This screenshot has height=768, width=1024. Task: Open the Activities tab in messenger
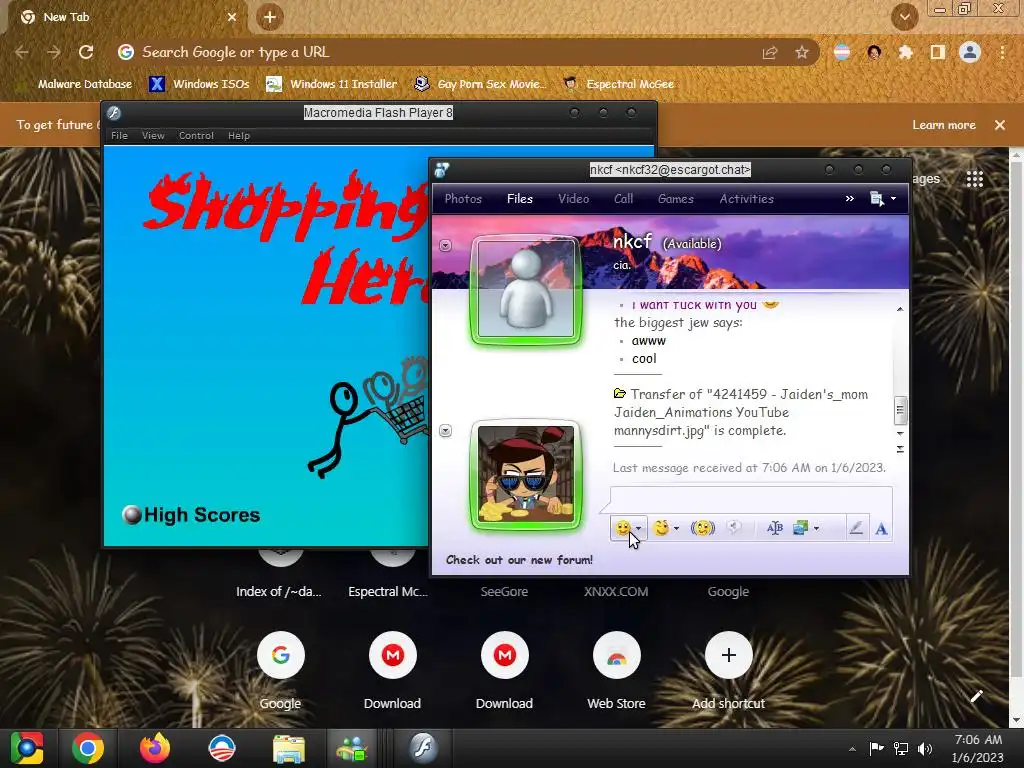tap(746, 199)
